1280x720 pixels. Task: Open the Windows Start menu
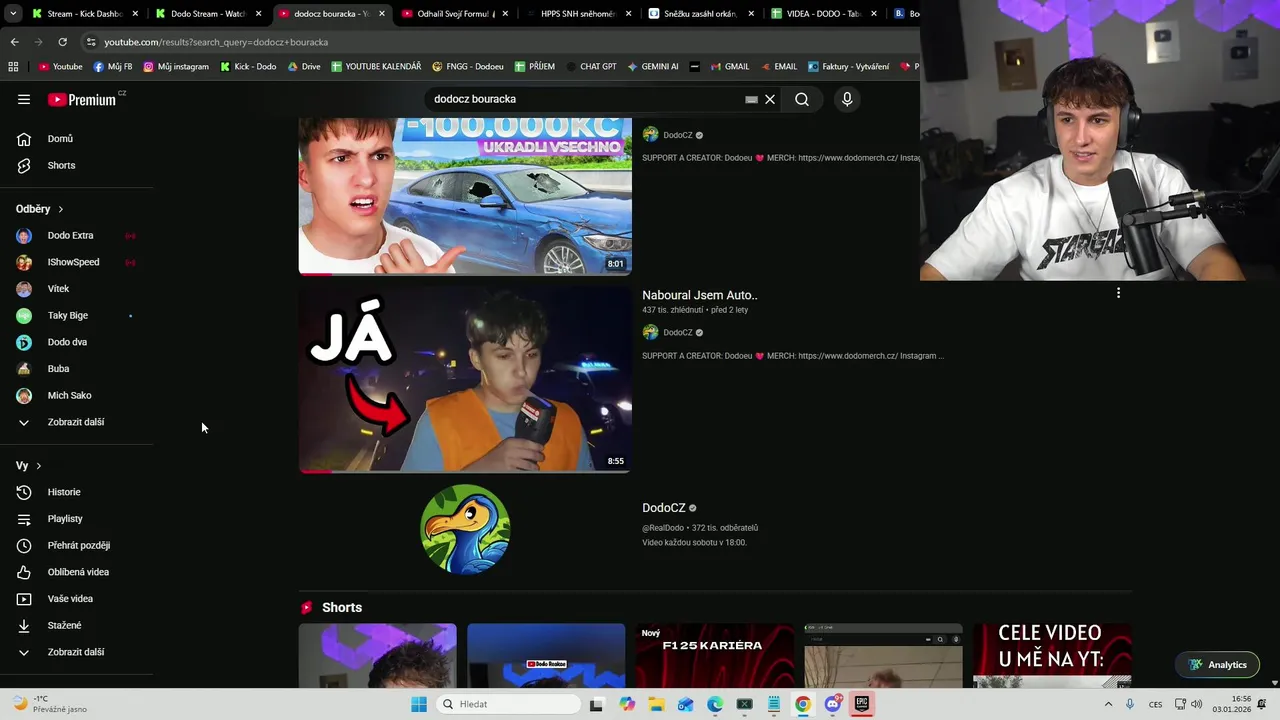(x=419, y=704)
